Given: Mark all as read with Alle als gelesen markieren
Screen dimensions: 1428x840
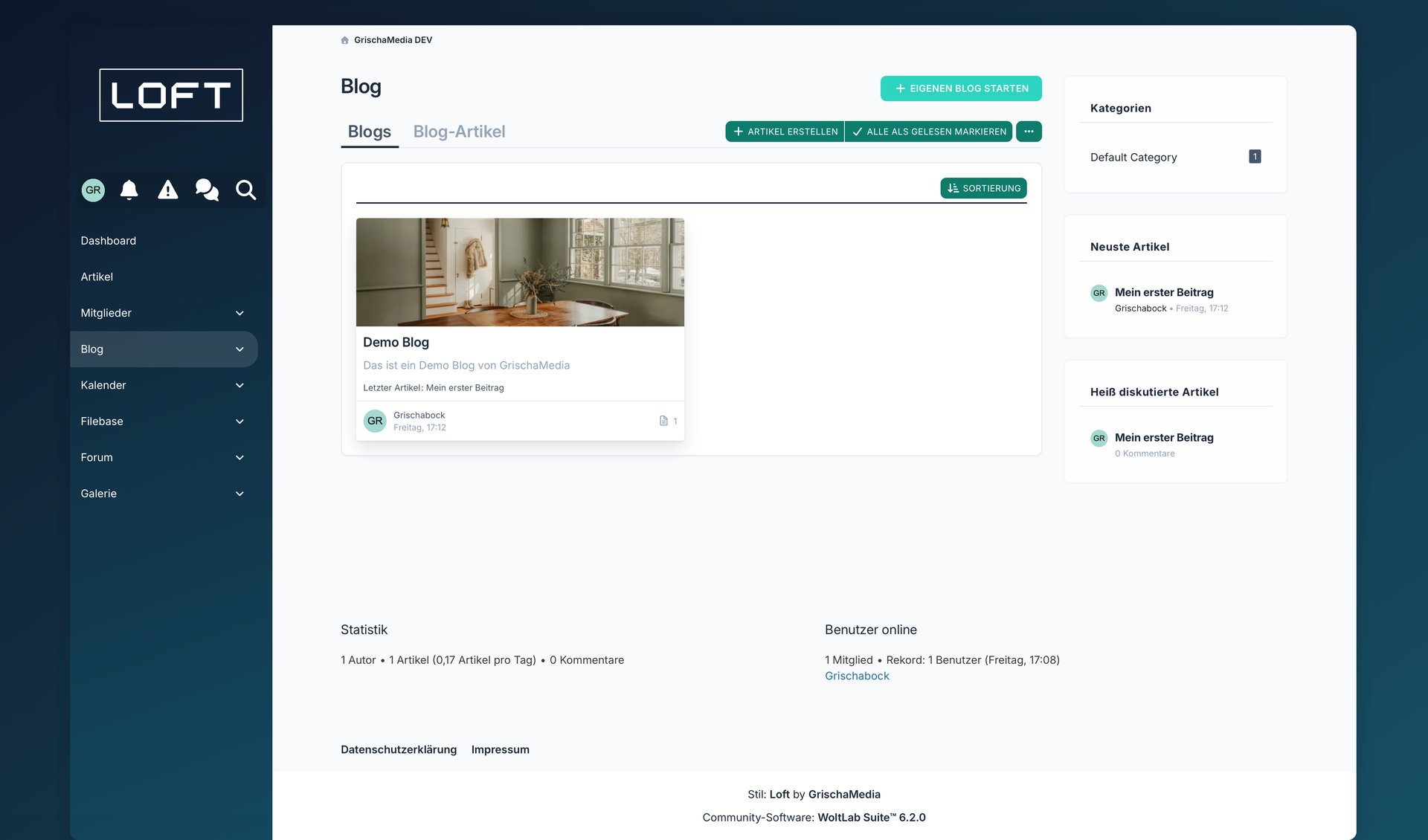Looking at the screenshot, I should pyautogui.click(x=928, y=132).
